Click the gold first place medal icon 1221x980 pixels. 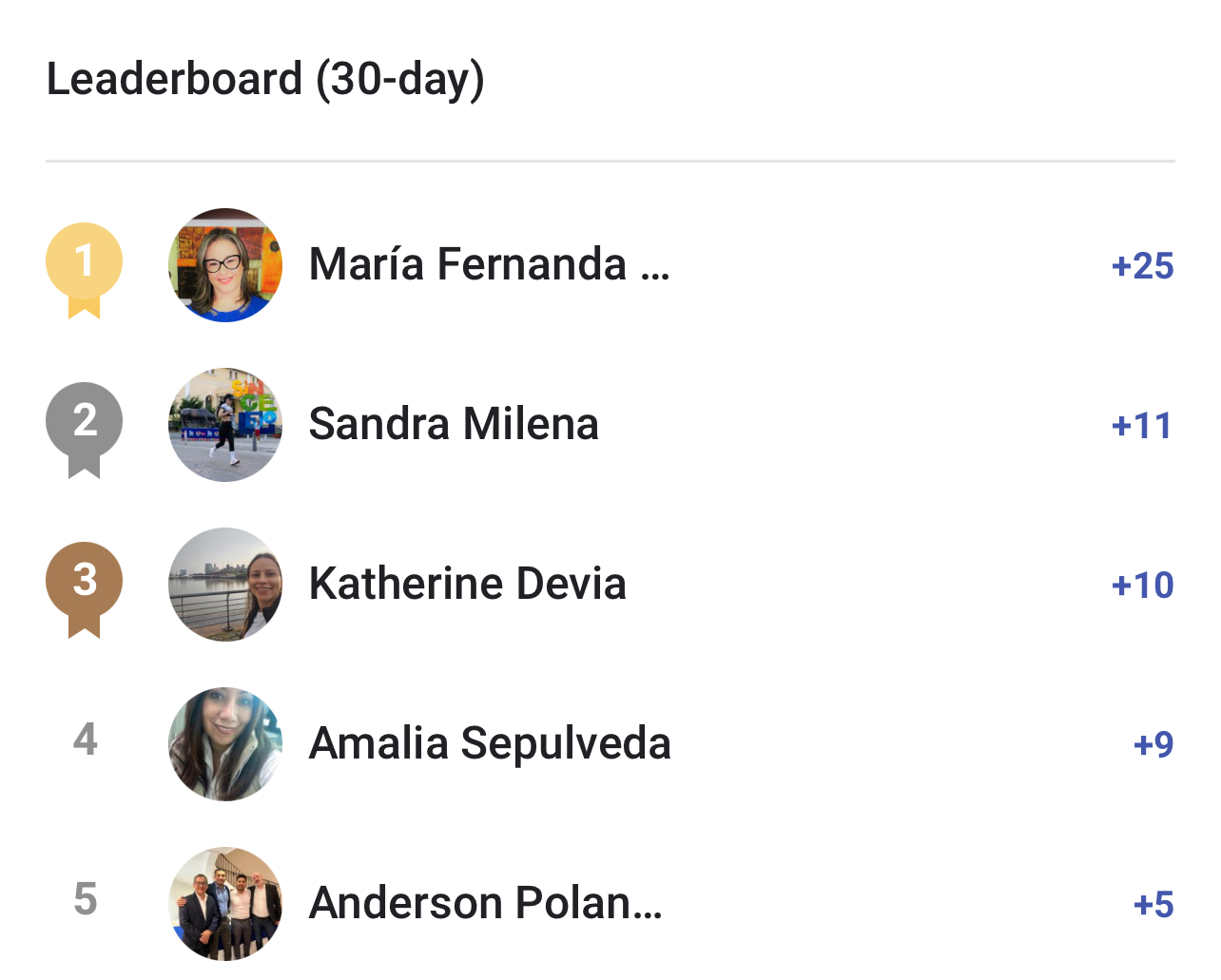(x=85, y=270)
